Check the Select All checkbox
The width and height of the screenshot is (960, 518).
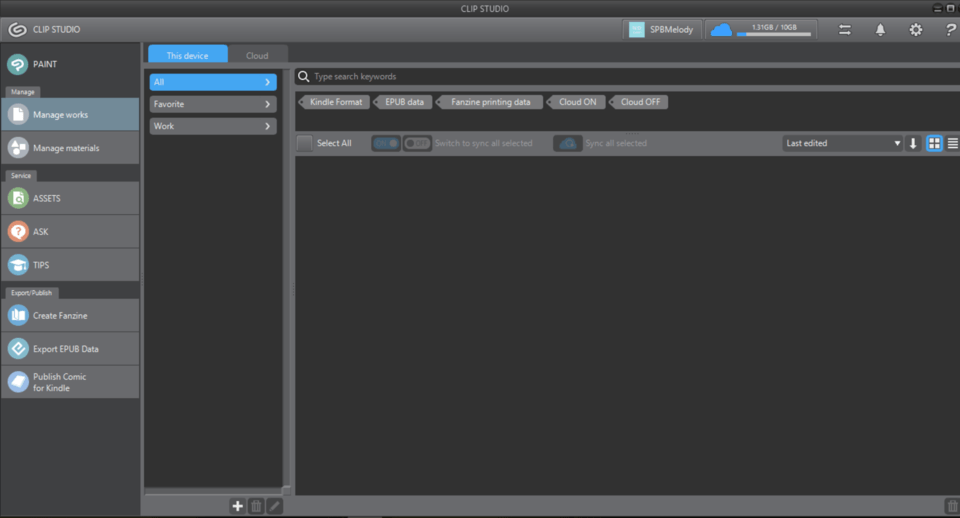tap(304, 143)
